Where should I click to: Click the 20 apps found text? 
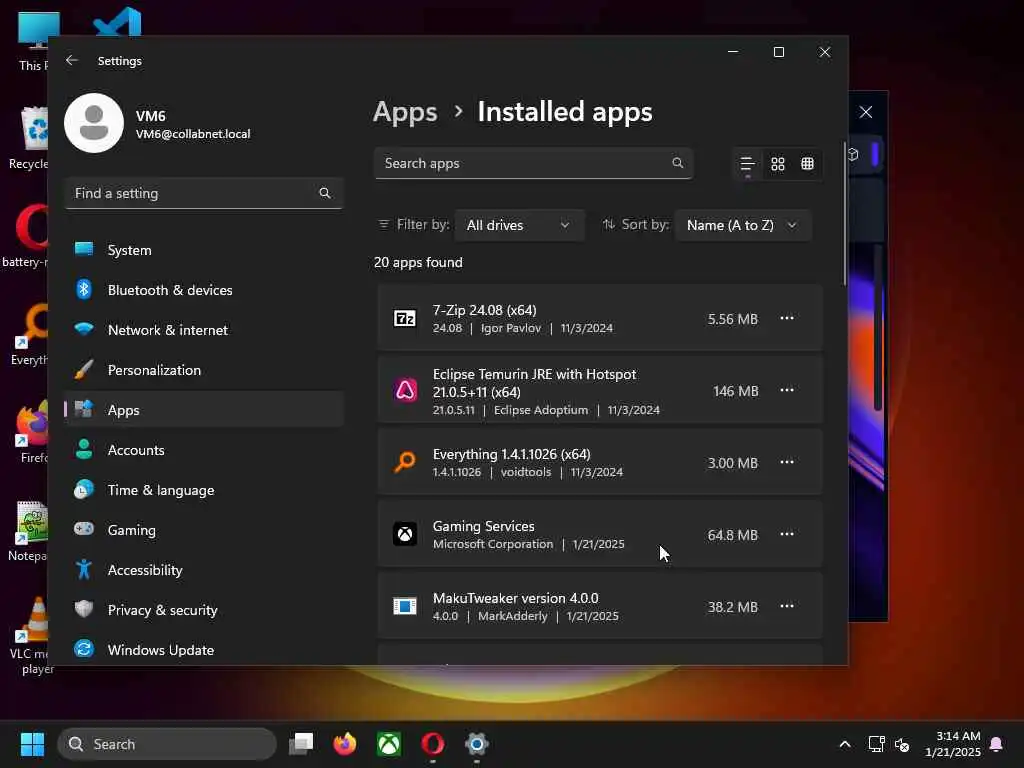click(418, 263)
